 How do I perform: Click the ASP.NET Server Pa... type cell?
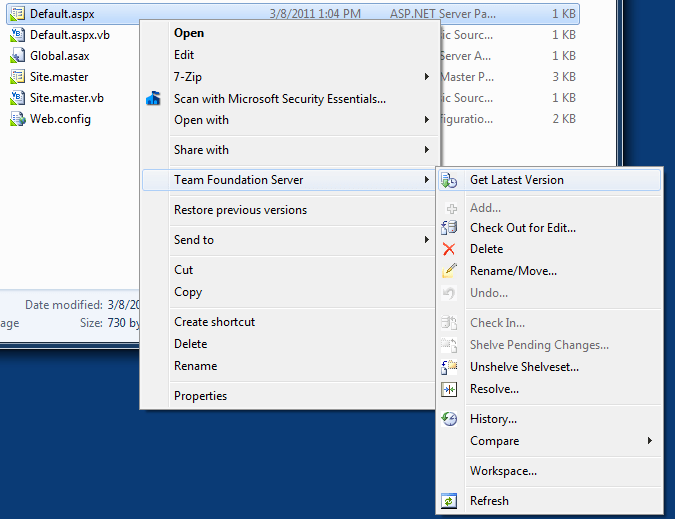pyautogui.click(x=443, y=14)
